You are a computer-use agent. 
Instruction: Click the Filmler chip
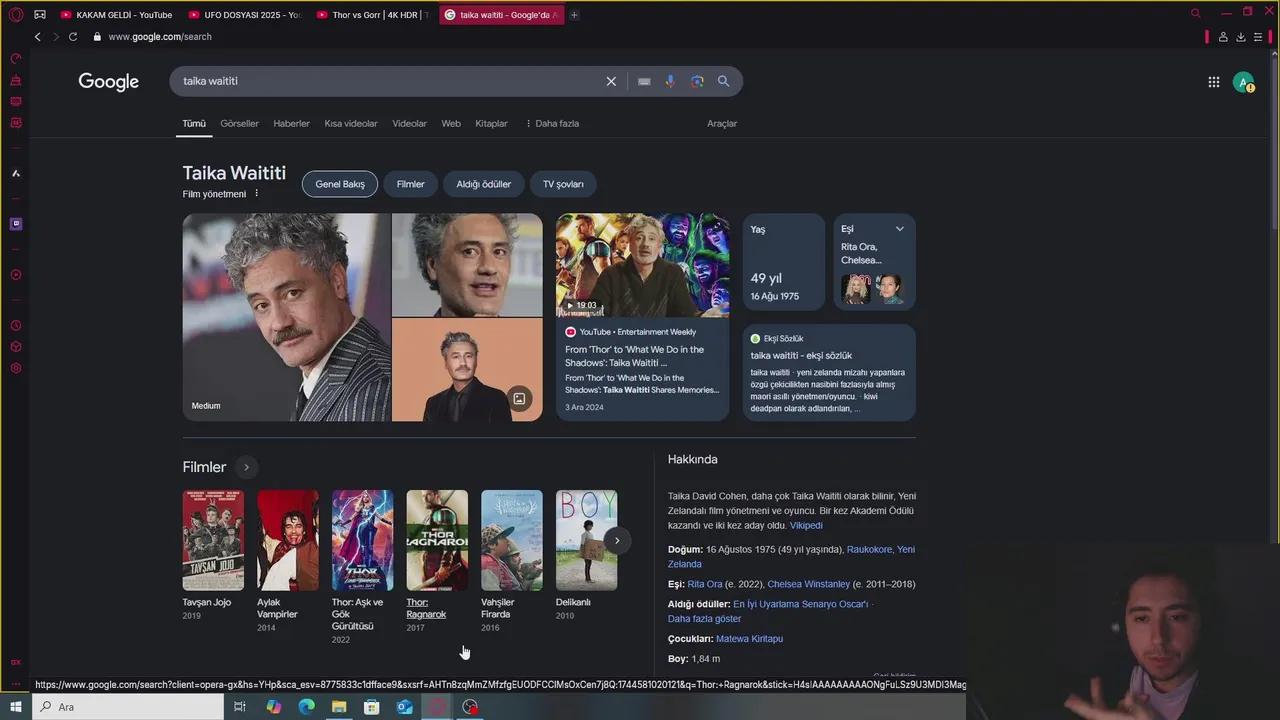tap(410, 184)
